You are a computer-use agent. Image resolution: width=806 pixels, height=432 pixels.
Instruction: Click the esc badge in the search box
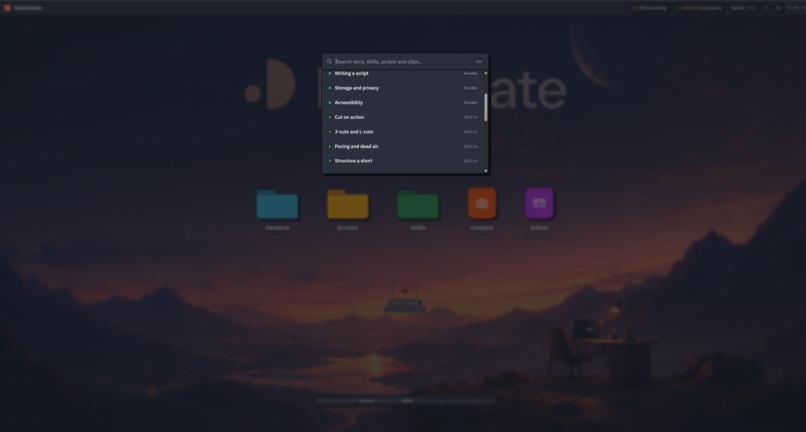pyautogui.click(x=478, y=62)
